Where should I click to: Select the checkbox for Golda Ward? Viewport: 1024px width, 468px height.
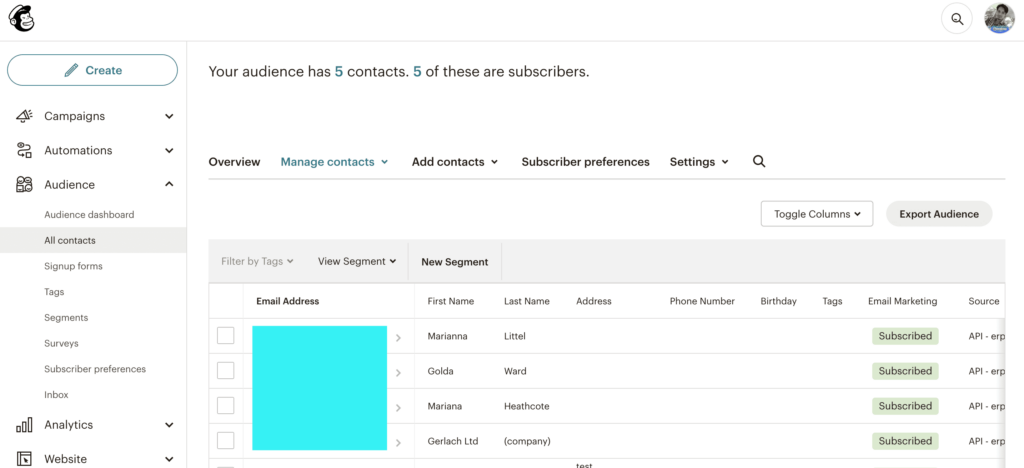(225, 371)
